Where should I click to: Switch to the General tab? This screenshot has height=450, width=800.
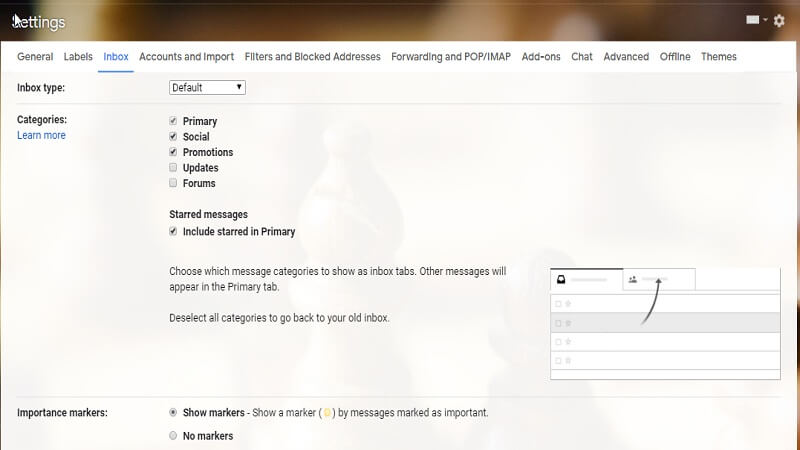click(35, 57)
